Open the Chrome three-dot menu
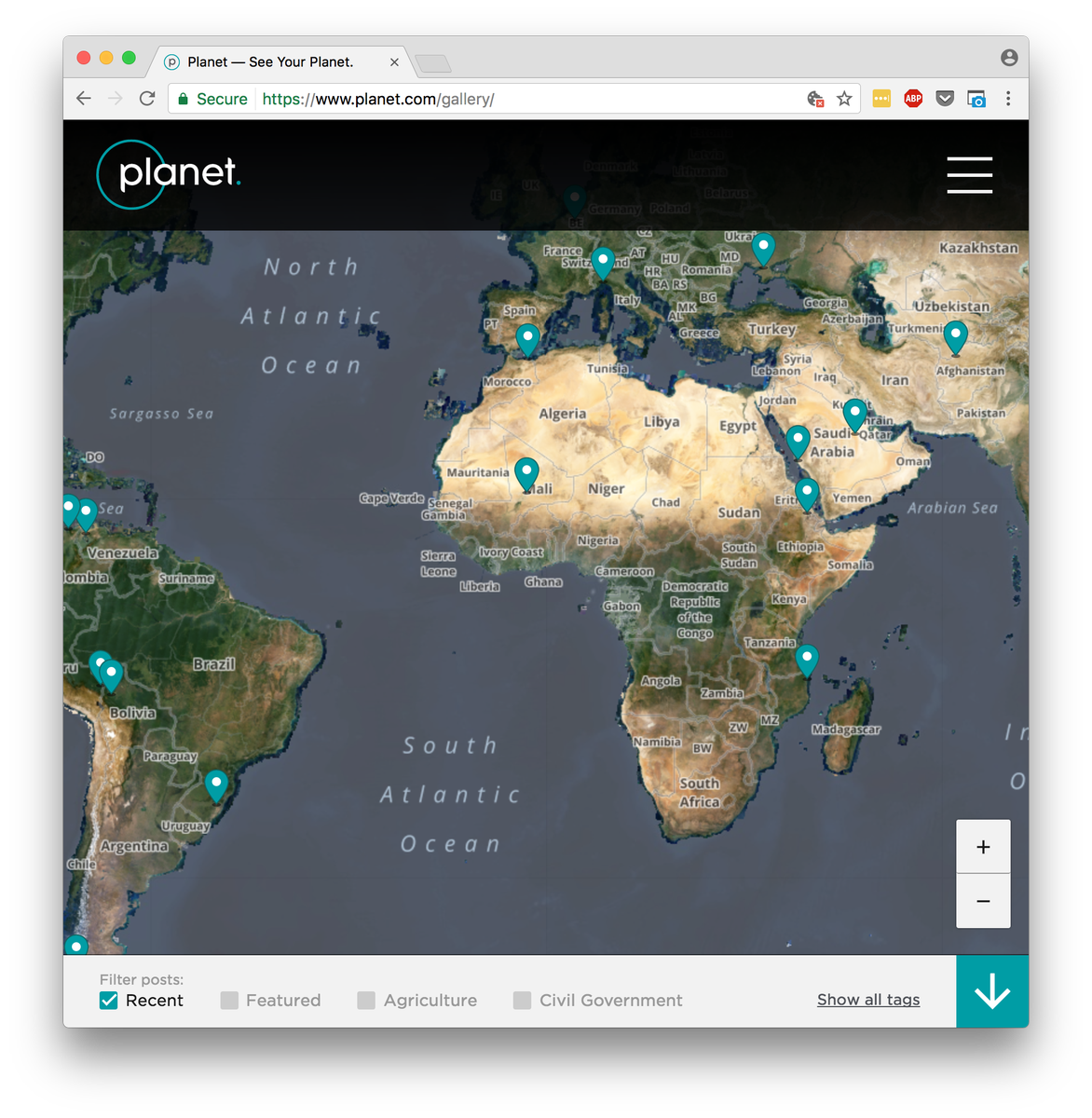This screenshot has width=1092, height=1118. click(x=1008, y=99)
